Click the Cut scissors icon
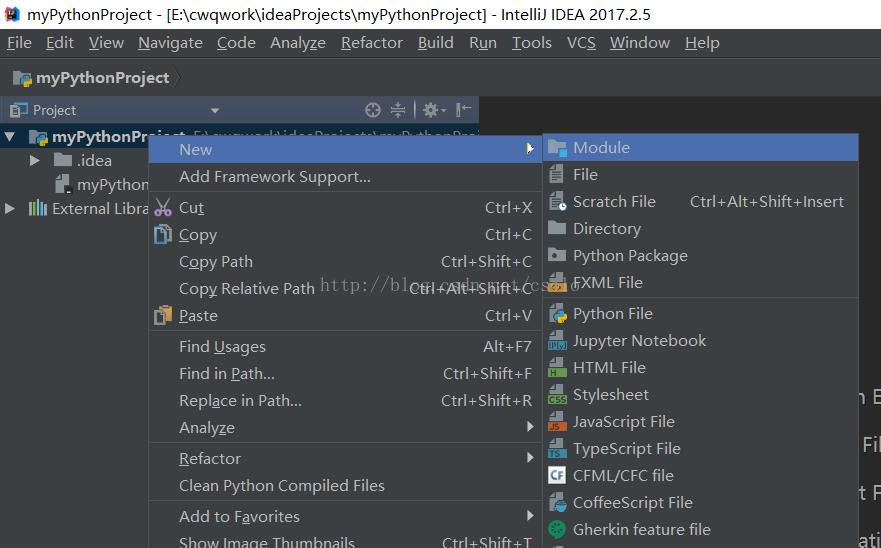 pyautogui.click(x=163, y=208)
